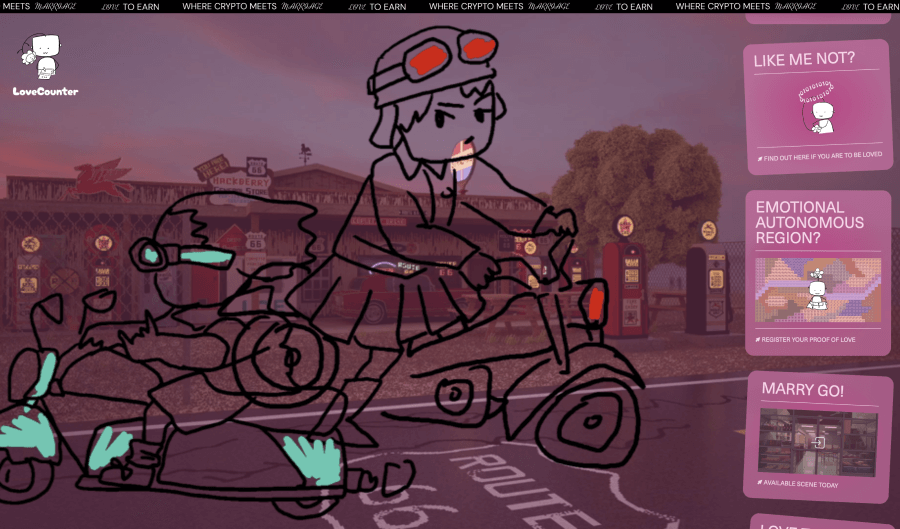Click the enter-door icon on scene thumbnail
The width and height of the screenshot is (900, 529).
coord(819,442)
